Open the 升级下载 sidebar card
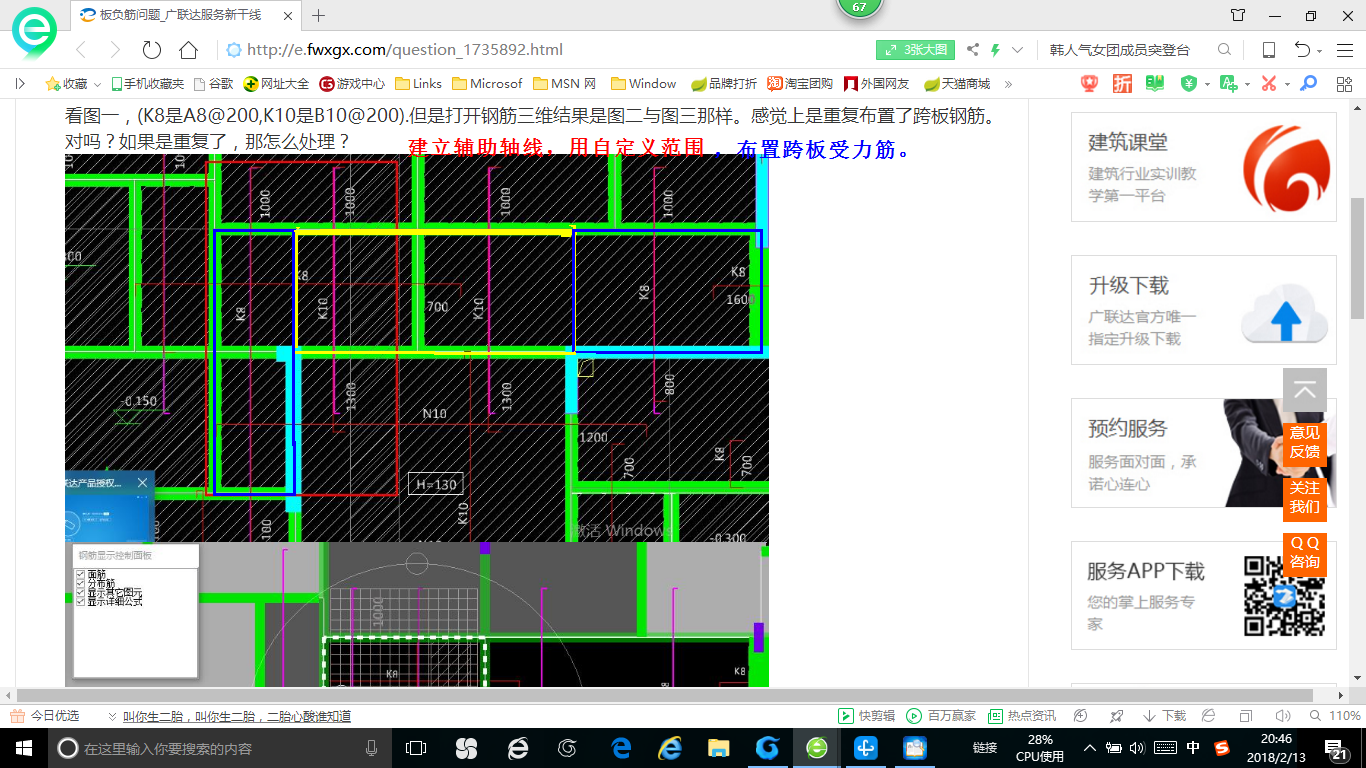Viewport: 1366px width, 768px height. tap(1204, 310)
